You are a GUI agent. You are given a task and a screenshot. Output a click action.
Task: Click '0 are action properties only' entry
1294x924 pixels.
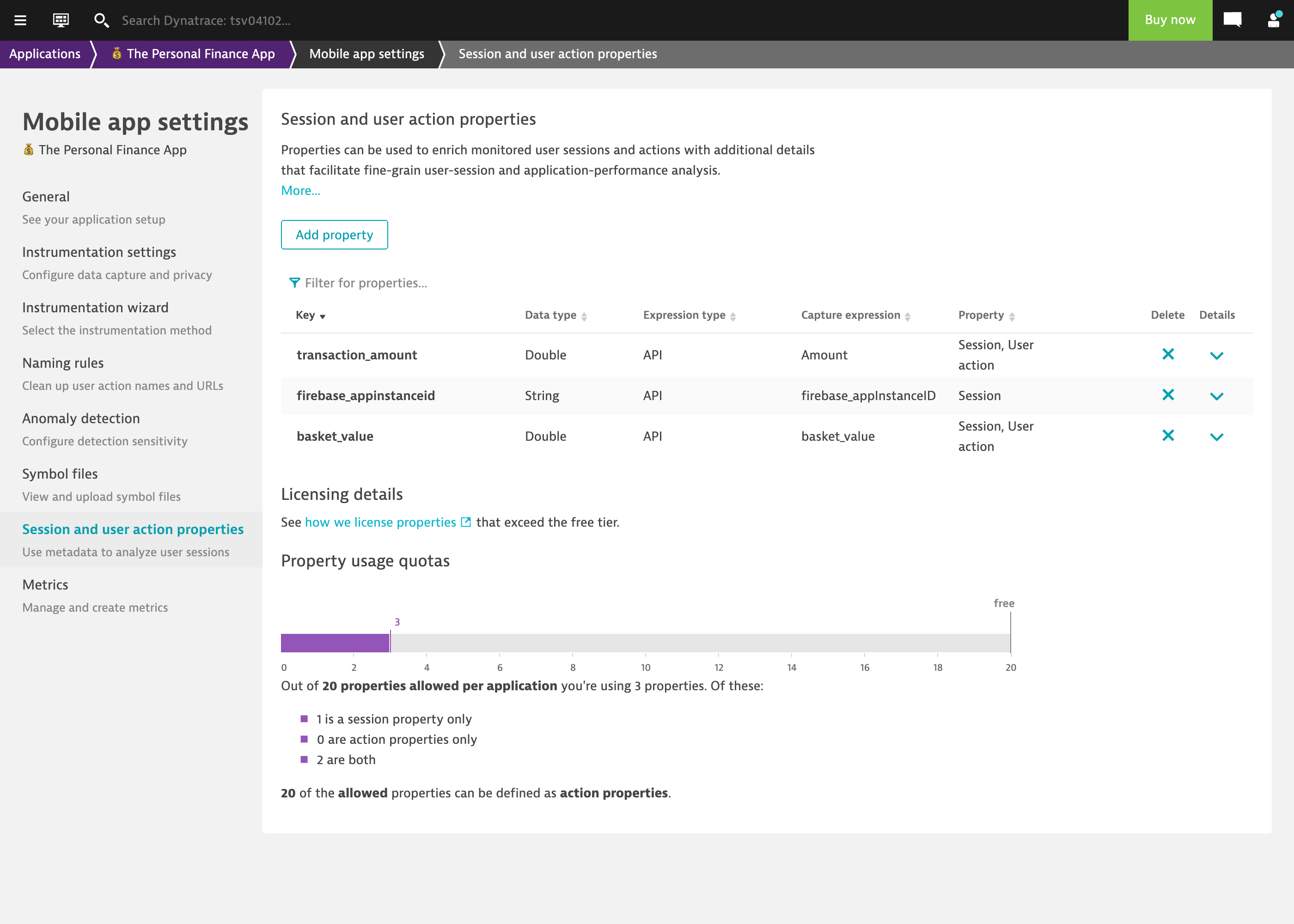[397, 739]
